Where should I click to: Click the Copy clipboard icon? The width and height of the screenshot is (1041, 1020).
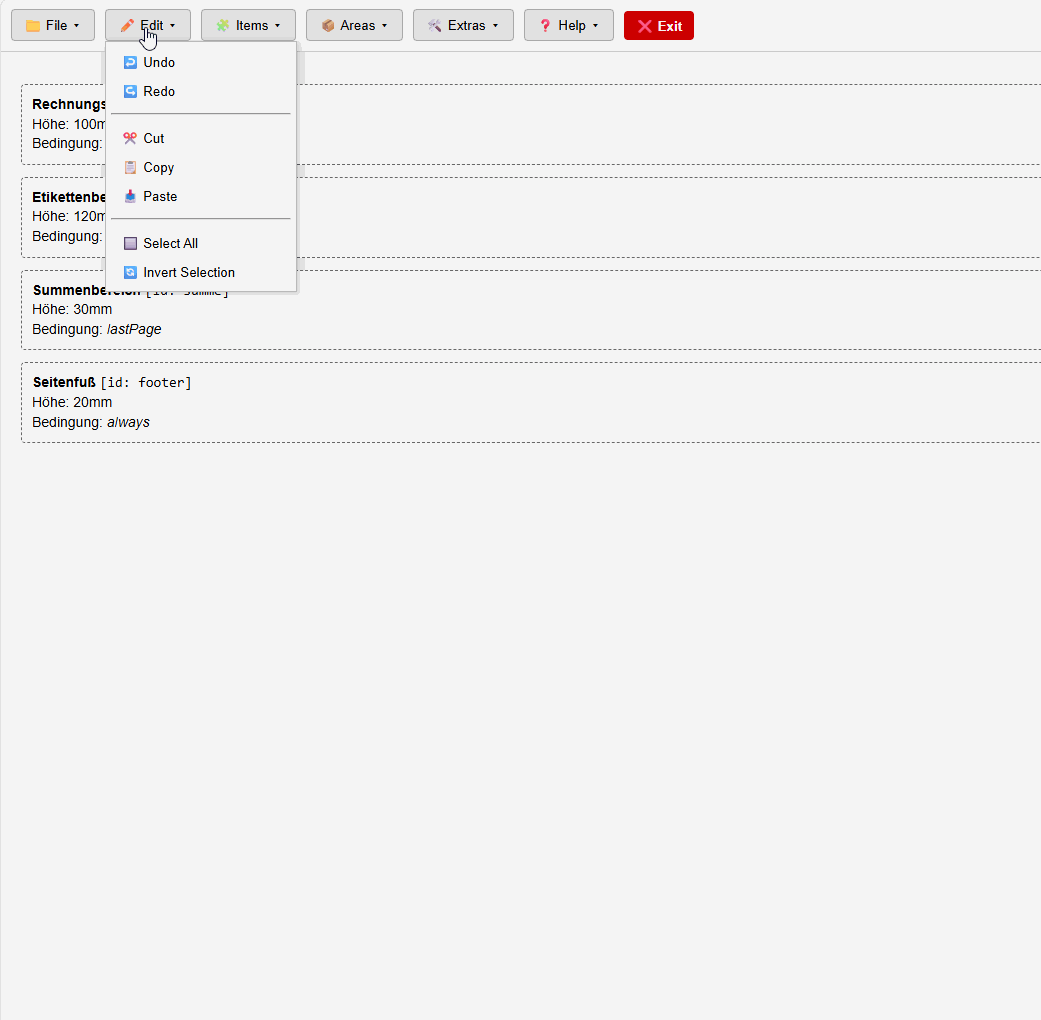130,167
